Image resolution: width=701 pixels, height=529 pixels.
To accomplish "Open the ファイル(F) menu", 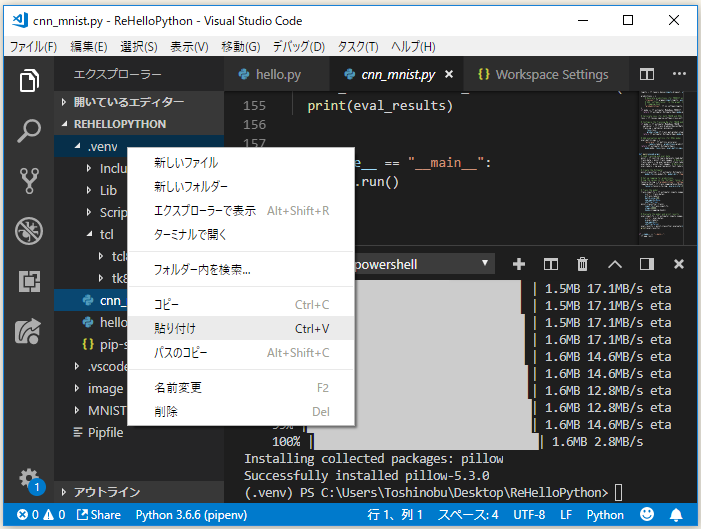I will click(34, 47).
